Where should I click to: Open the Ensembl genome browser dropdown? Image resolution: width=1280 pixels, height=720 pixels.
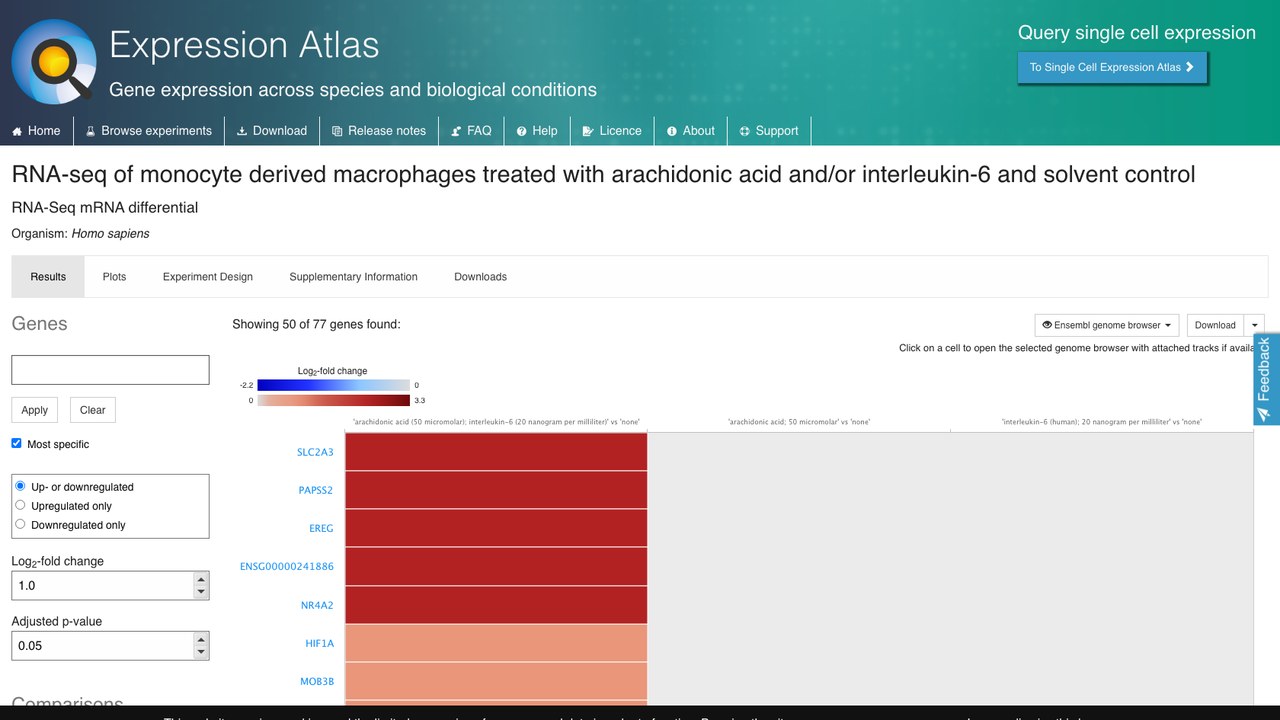click(1107, 325)
